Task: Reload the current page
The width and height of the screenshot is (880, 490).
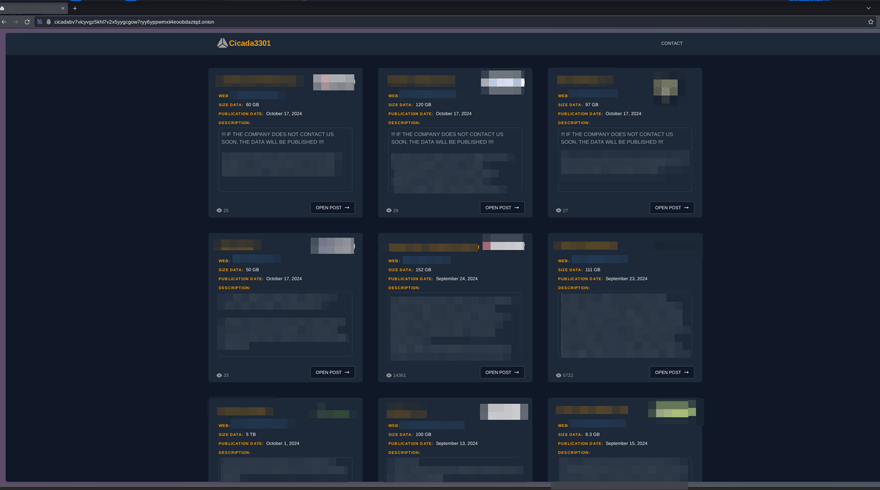Action: pos(27,22)
